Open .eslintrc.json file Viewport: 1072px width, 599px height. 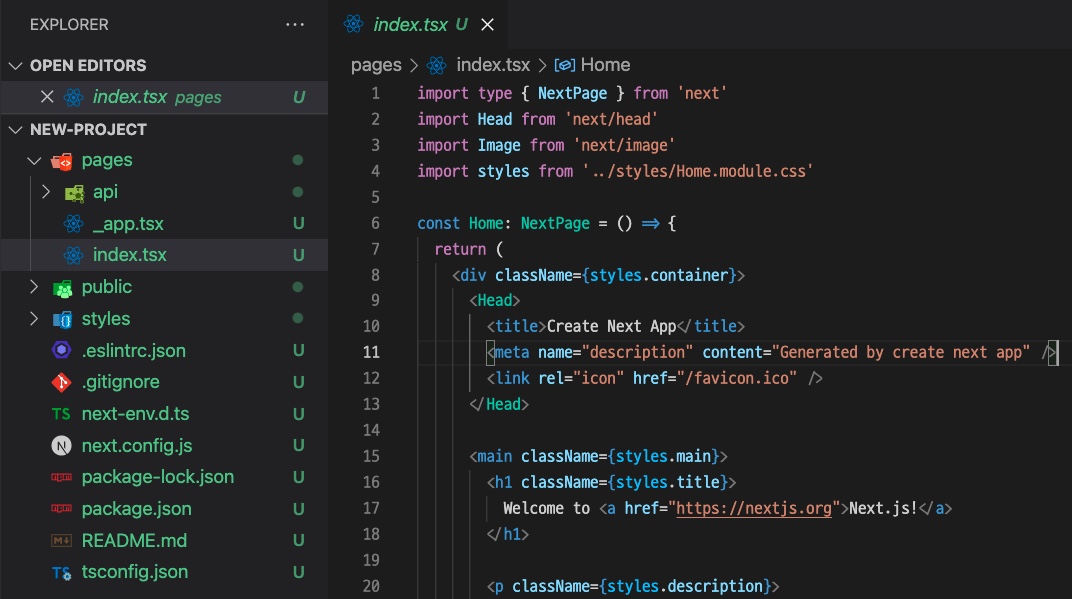pyautogui.click(x=134, y=351)
